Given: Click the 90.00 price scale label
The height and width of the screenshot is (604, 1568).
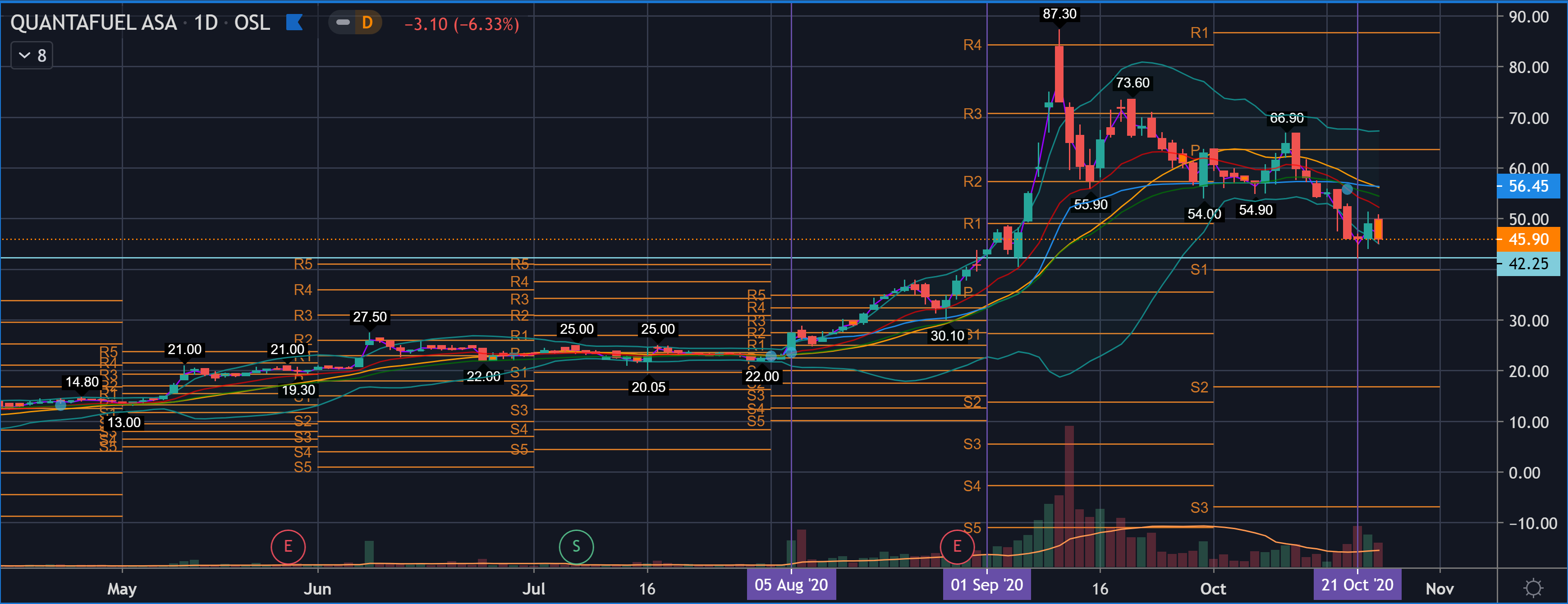Looking at the screenshot, I should [1528, 16].
